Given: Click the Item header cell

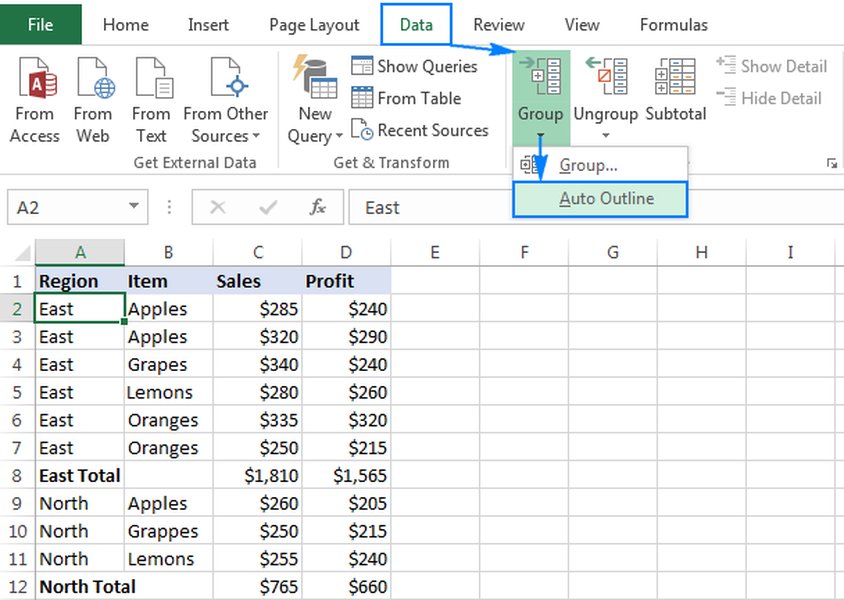Looking at the screenshot, I should pyautogui.click(x=168, y=281).
